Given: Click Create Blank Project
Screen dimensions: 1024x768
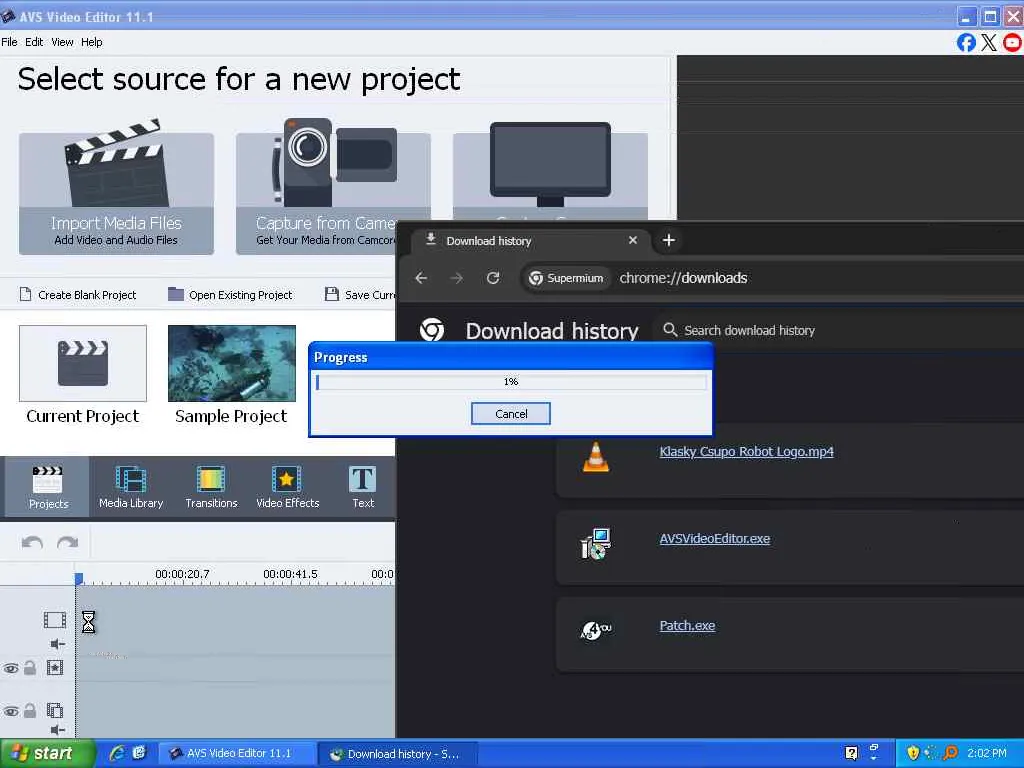Looking at the screenshot, I should [78, 295].
